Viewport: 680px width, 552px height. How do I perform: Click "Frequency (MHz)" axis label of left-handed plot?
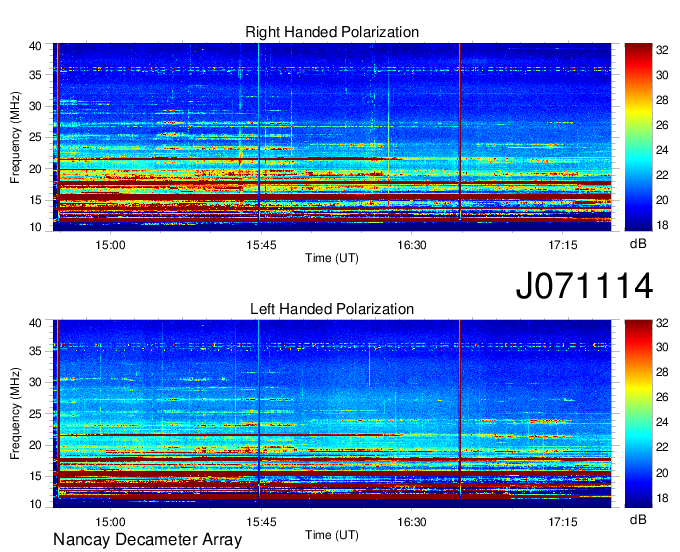pyautogui.click(x=15, y=414)
